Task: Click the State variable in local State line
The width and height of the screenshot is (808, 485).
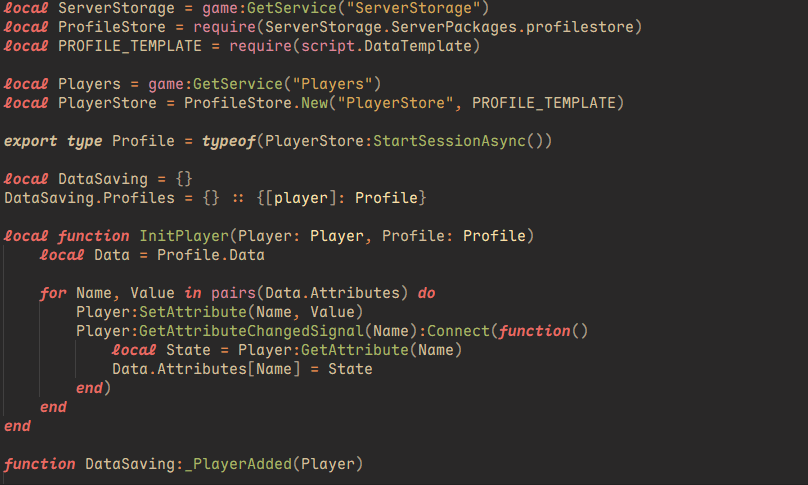Action: 188,350
